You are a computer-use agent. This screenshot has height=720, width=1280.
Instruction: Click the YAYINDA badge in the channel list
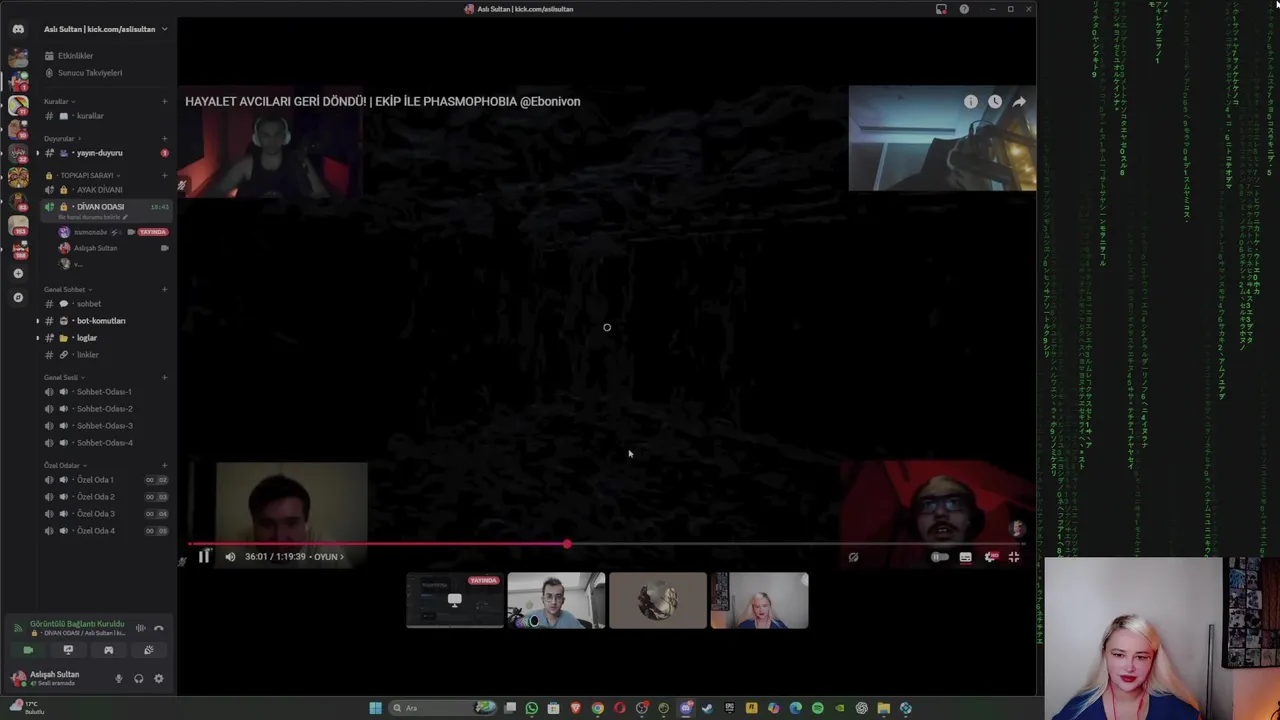coord(152,232)
